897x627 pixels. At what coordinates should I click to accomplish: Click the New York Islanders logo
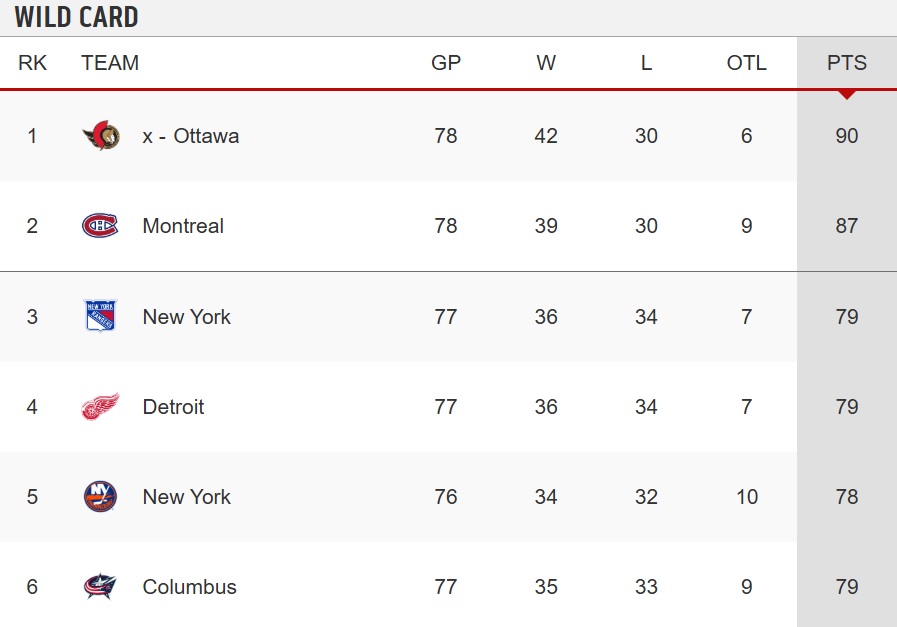click(x=100, y=497)
